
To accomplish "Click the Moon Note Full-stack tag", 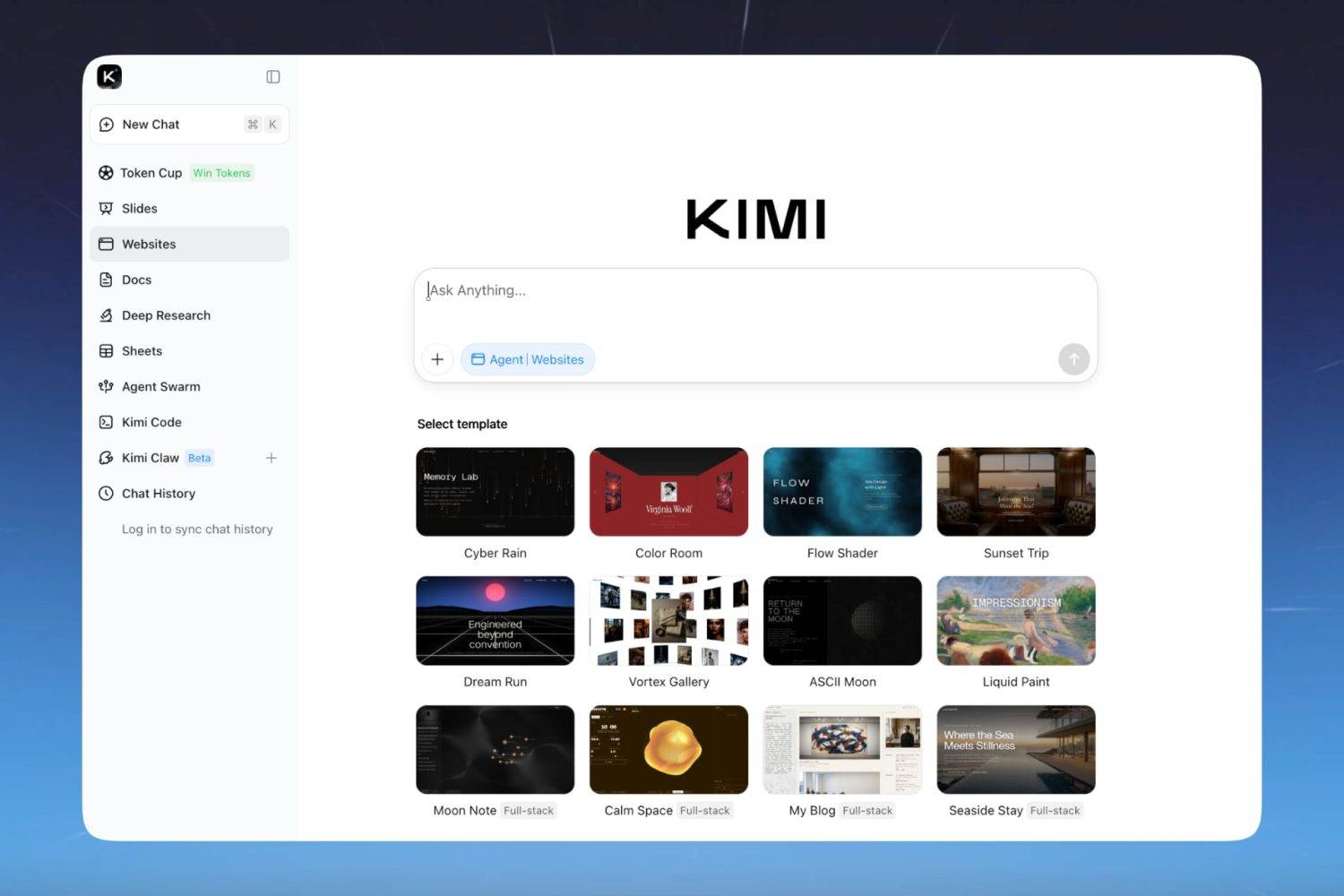I will [529, 811].
